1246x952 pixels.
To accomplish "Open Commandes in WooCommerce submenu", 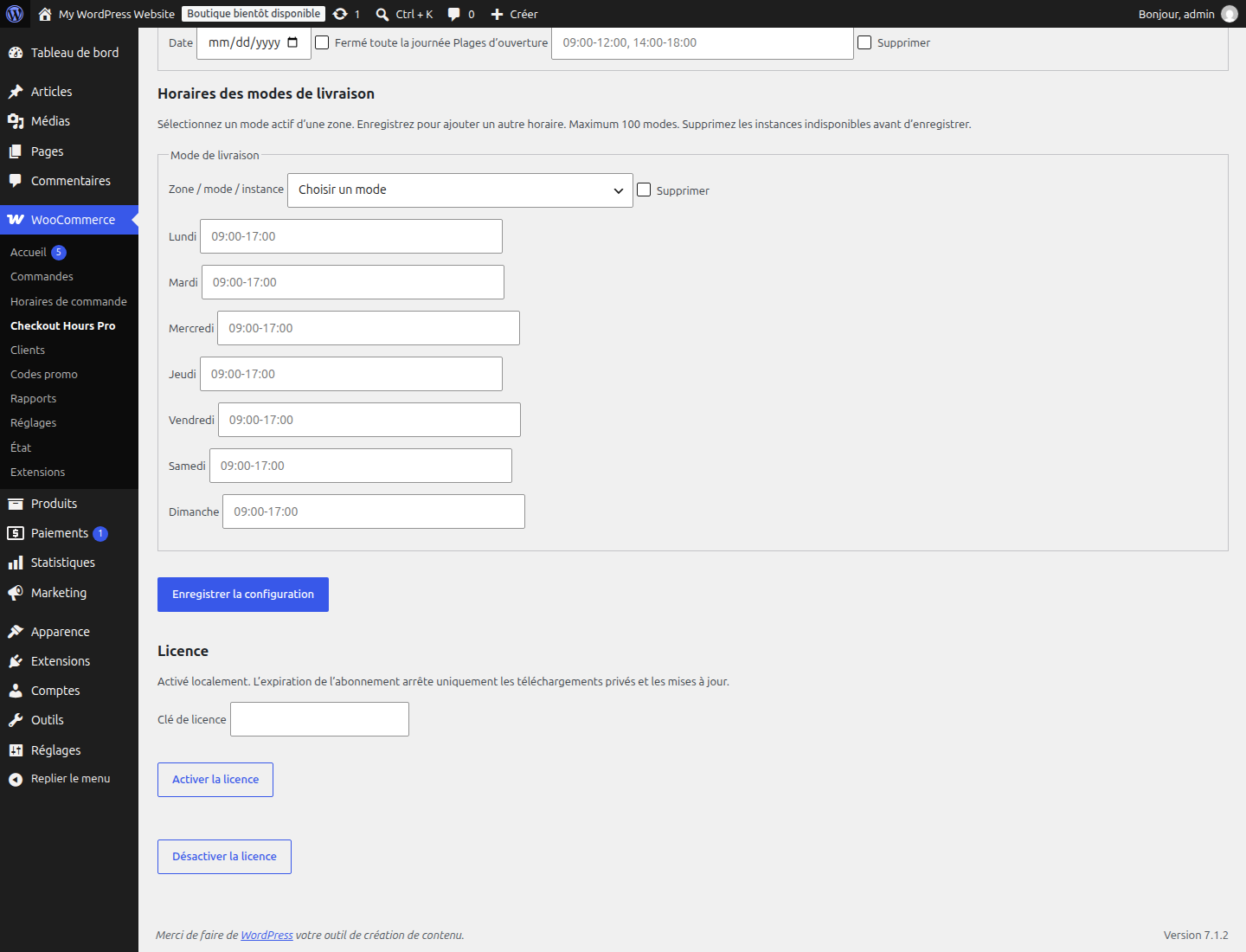I will click(42, 276).
